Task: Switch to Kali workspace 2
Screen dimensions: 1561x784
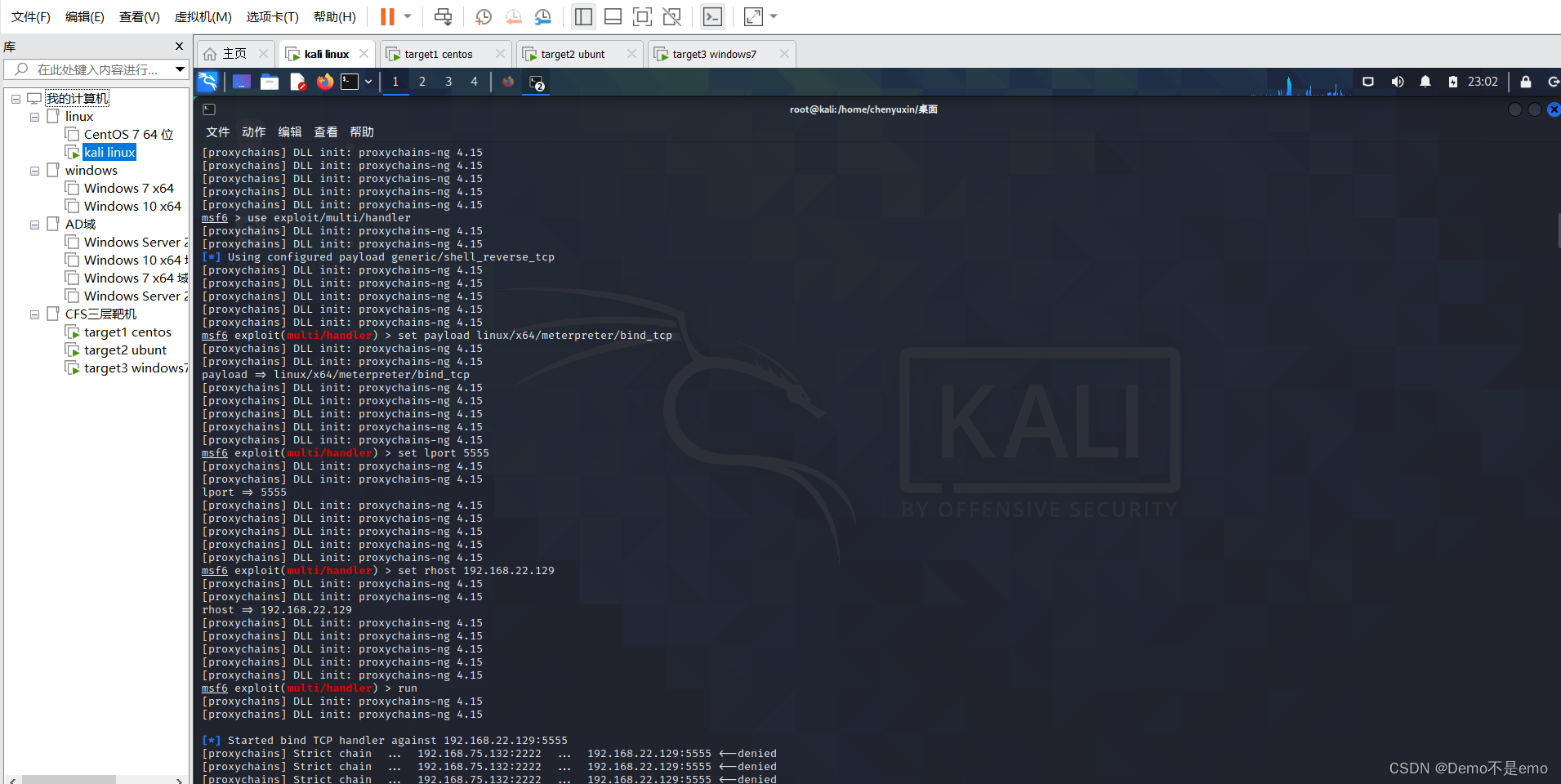Action: 421,82
